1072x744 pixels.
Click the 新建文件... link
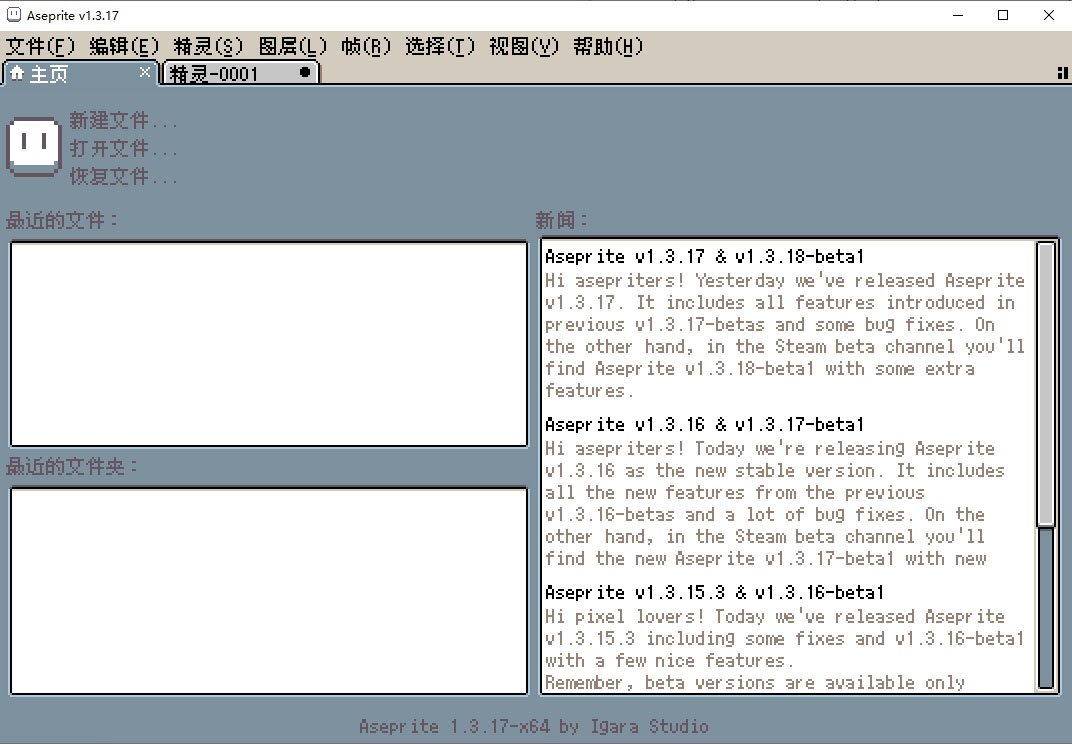click(123, 121)
